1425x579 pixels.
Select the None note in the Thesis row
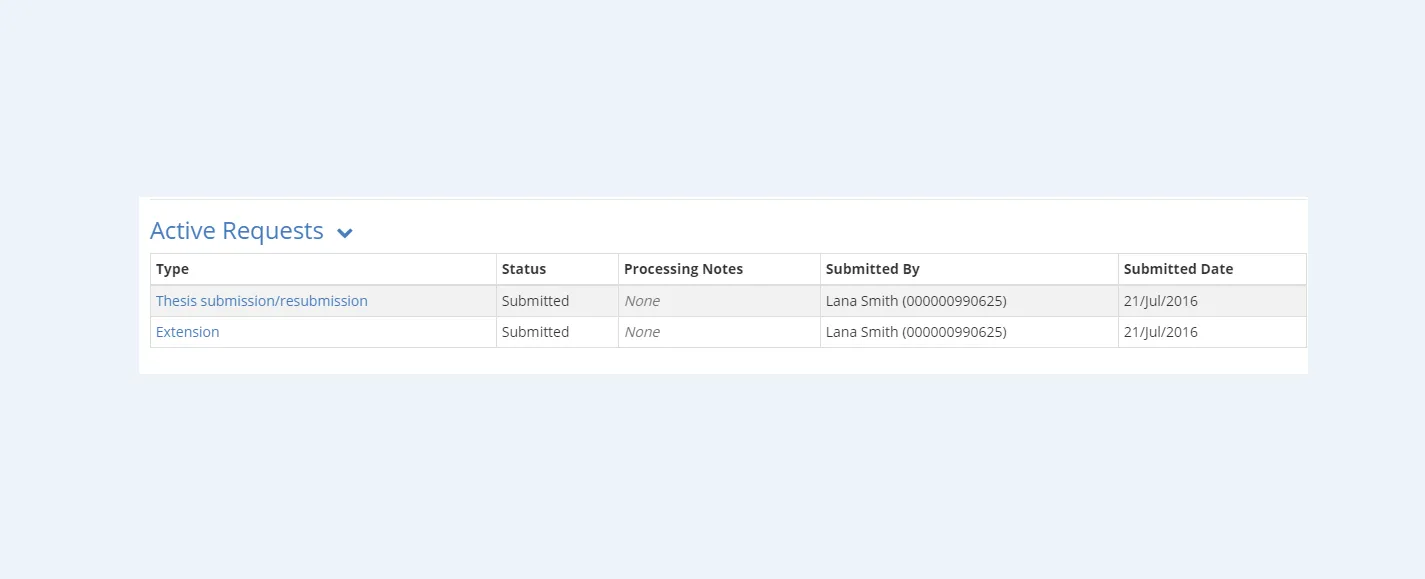pos(642,301)
